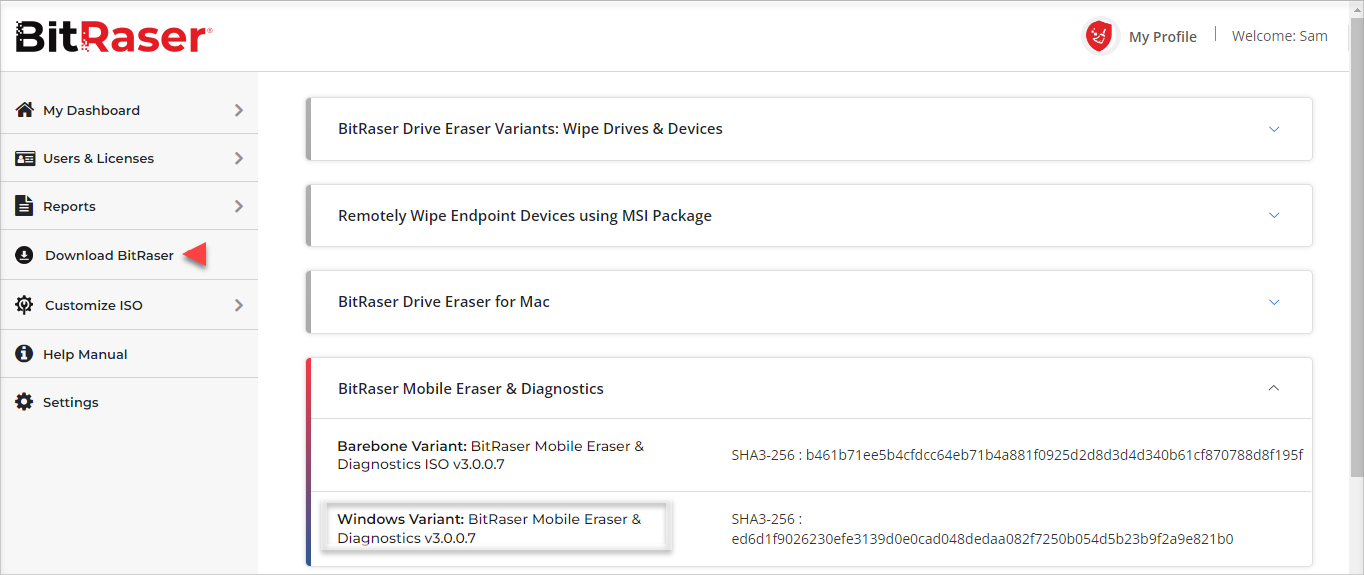
Task: Click the Settings gear icon
Action: click(x=25, y=402)
